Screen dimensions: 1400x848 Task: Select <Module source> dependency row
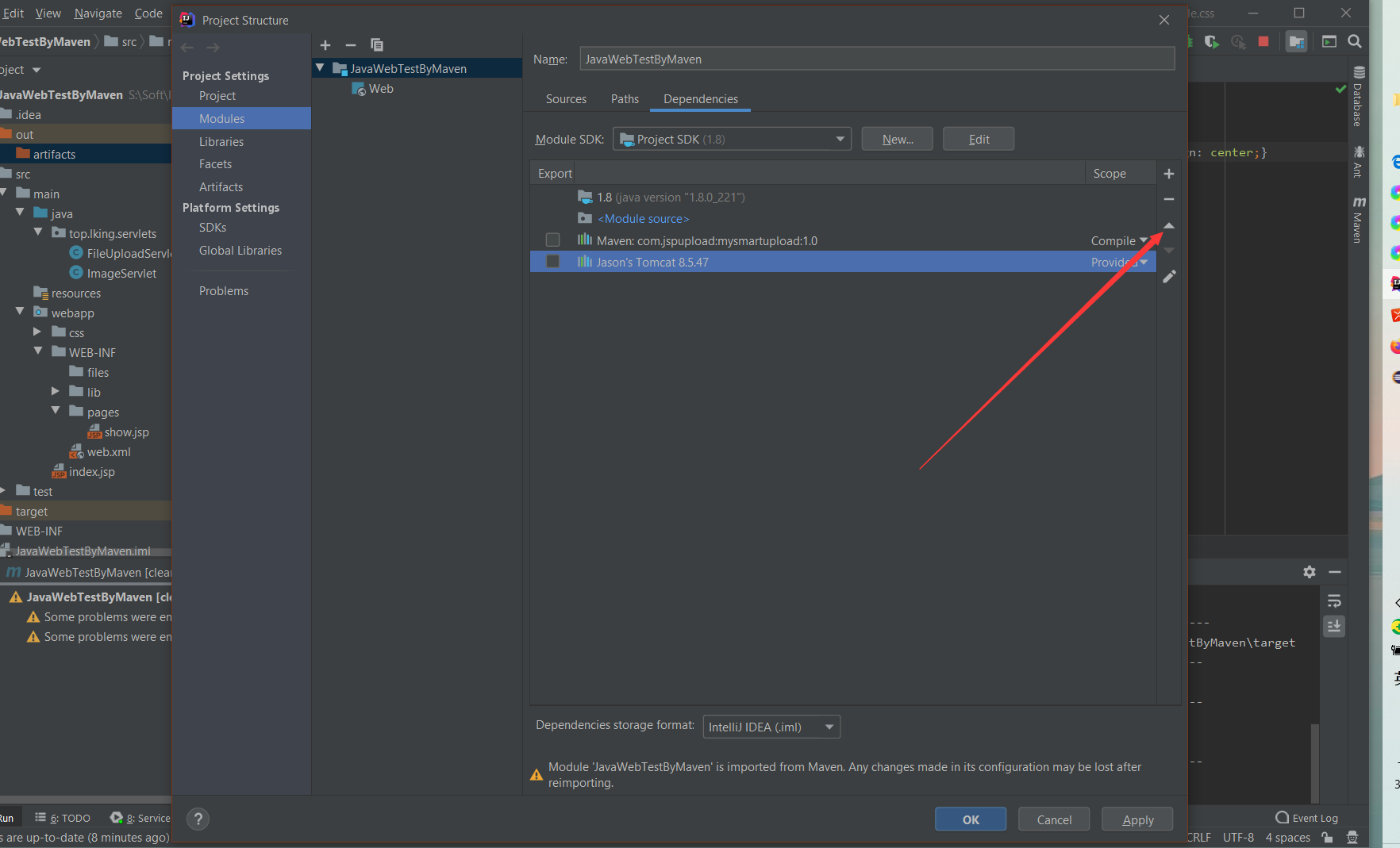[843, 218]
